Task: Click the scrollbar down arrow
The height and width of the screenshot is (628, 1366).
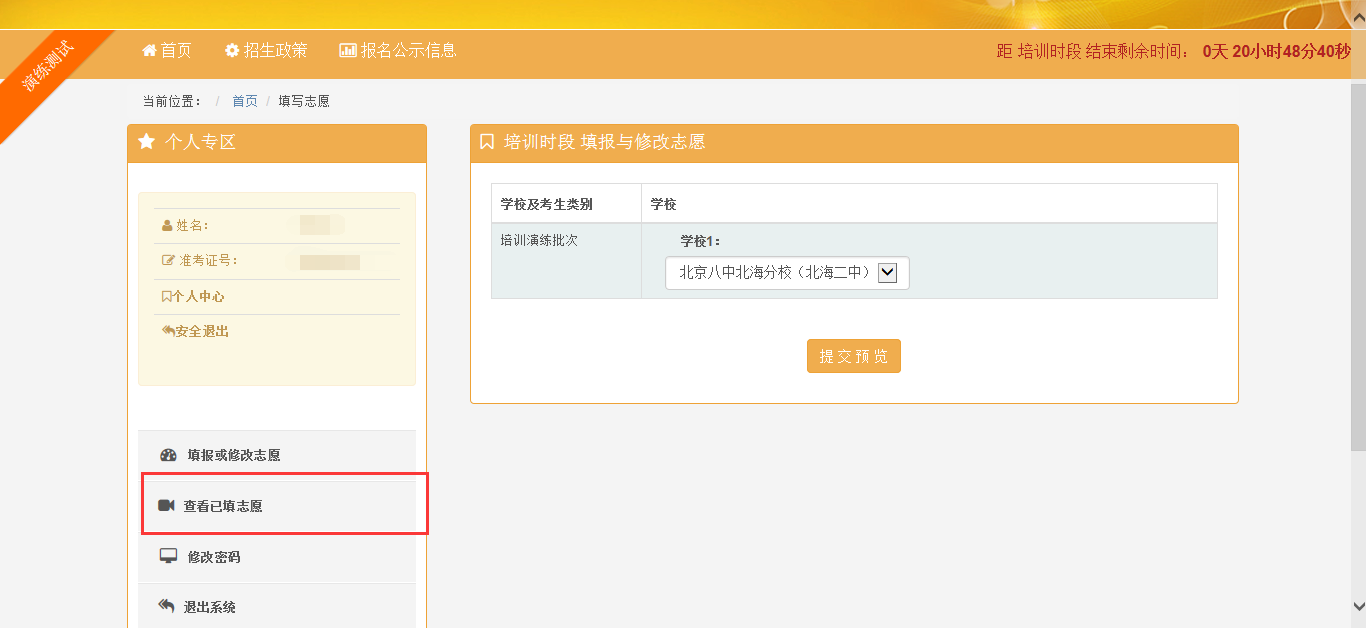Action: [x=1357, y=606]
